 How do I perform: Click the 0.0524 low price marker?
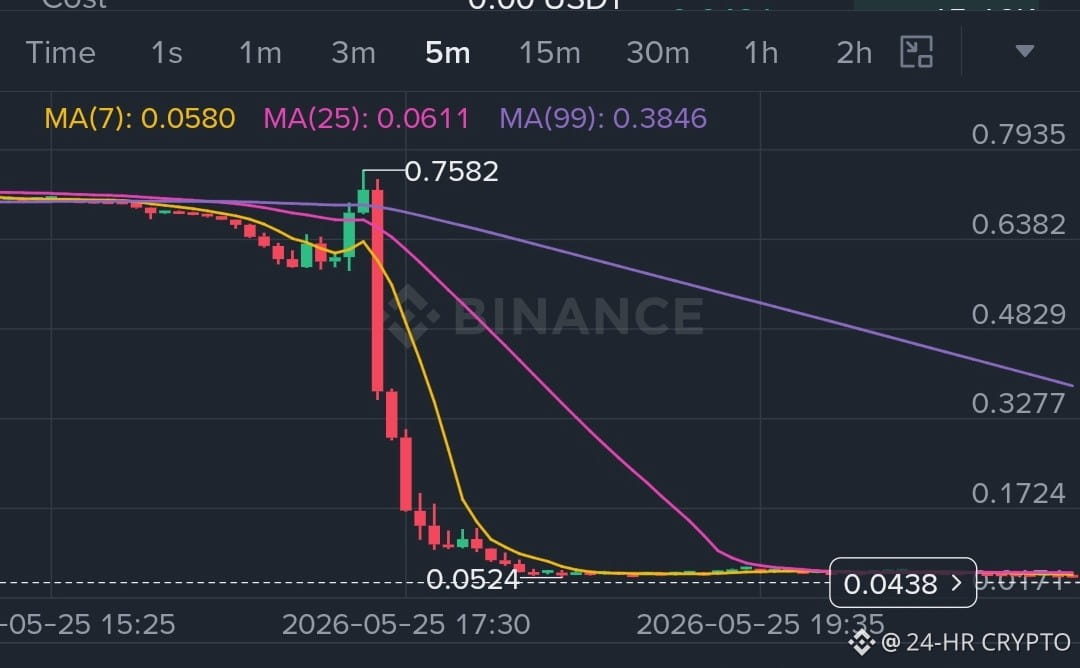tap(472, 579)
